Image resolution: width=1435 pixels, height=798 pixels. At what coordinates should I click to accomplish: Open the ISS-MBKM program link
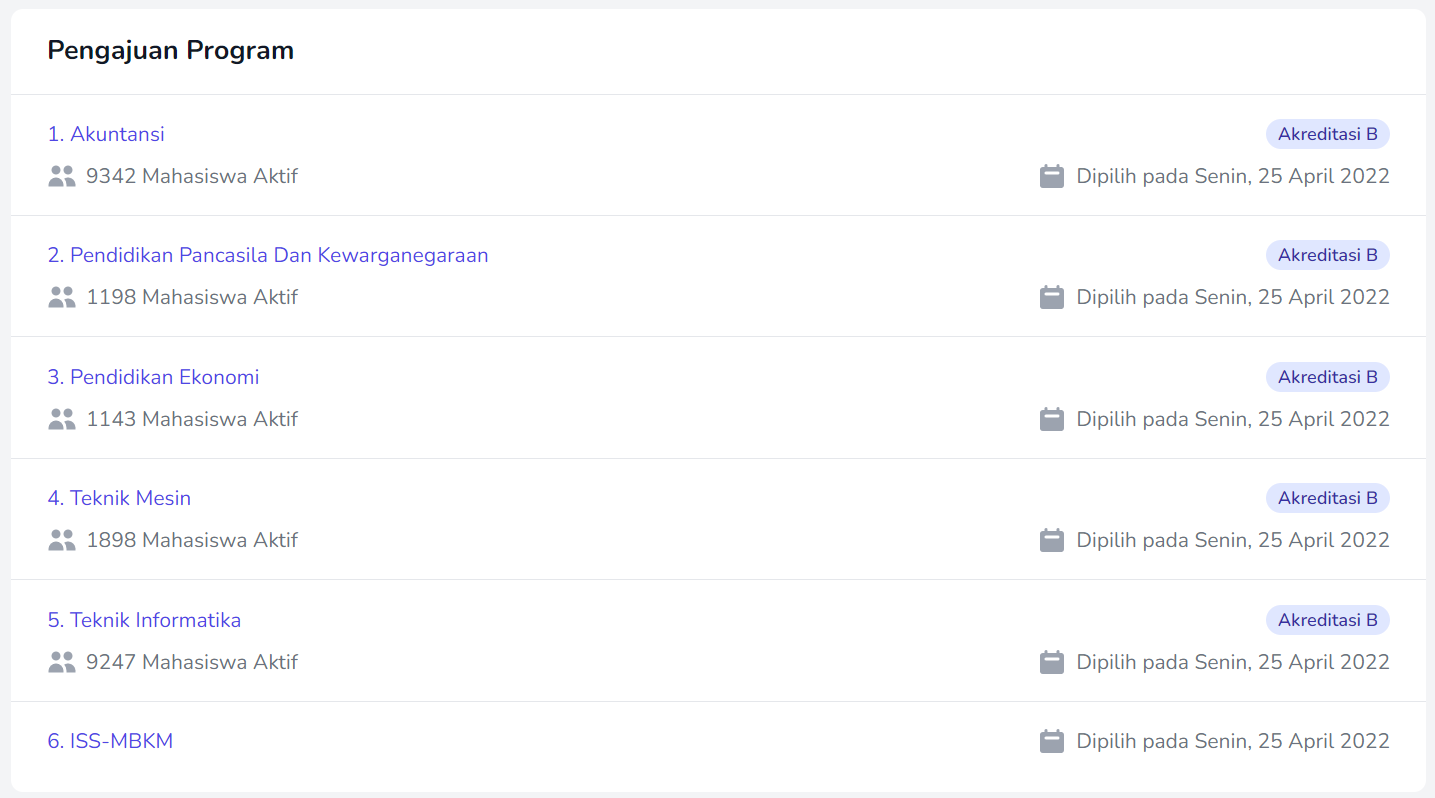click(x=110, y=742)
